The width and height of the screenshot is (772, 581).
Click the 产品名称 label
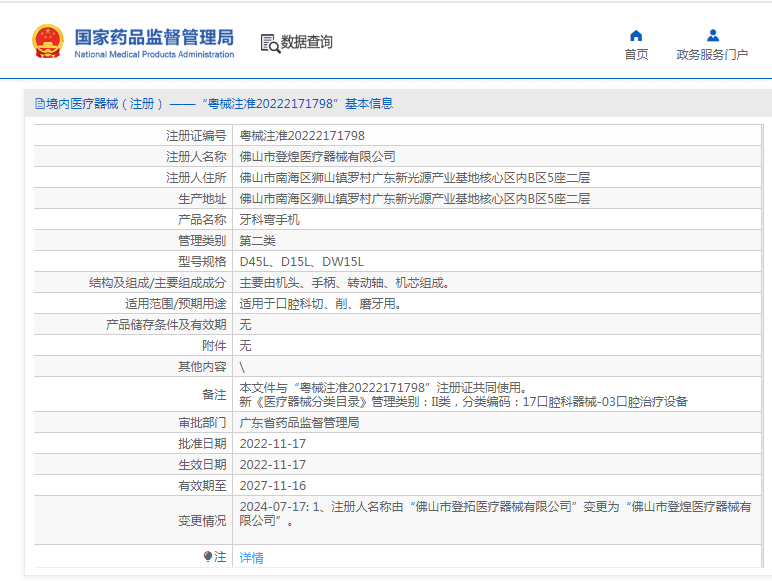click(x=202, y=220)
